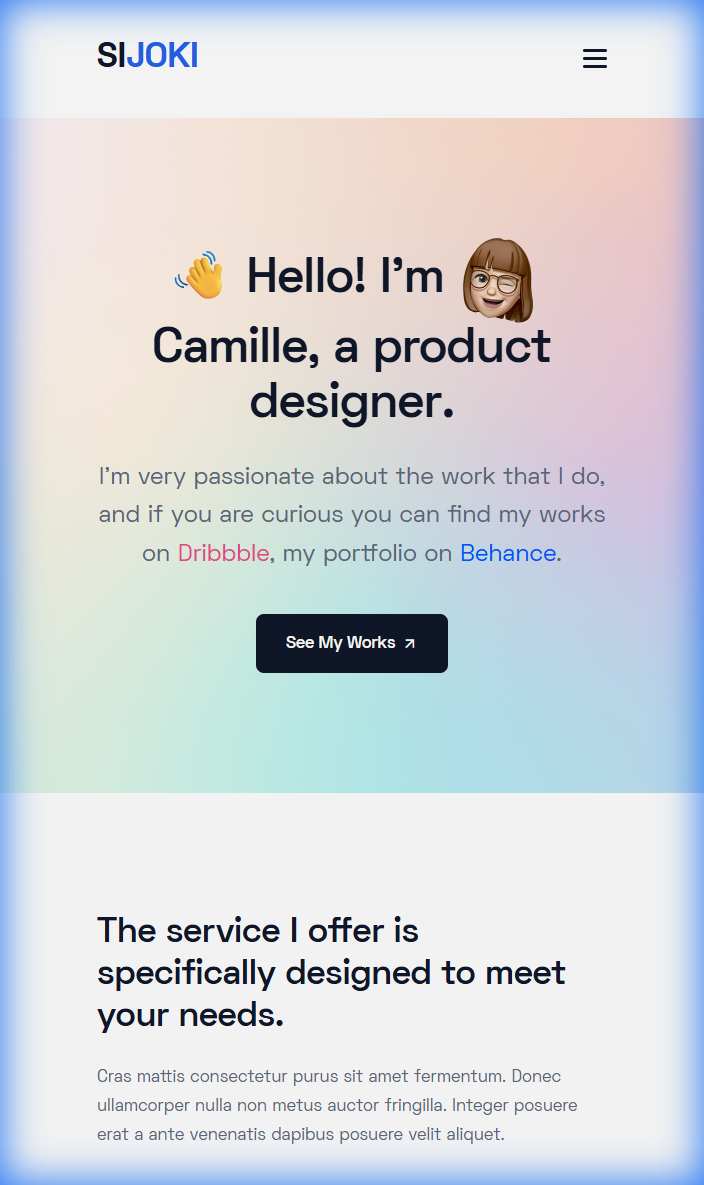Screen dimensions: 704x1185
Task: Visit the Behance portfolio link
Action: click(508, 552)
